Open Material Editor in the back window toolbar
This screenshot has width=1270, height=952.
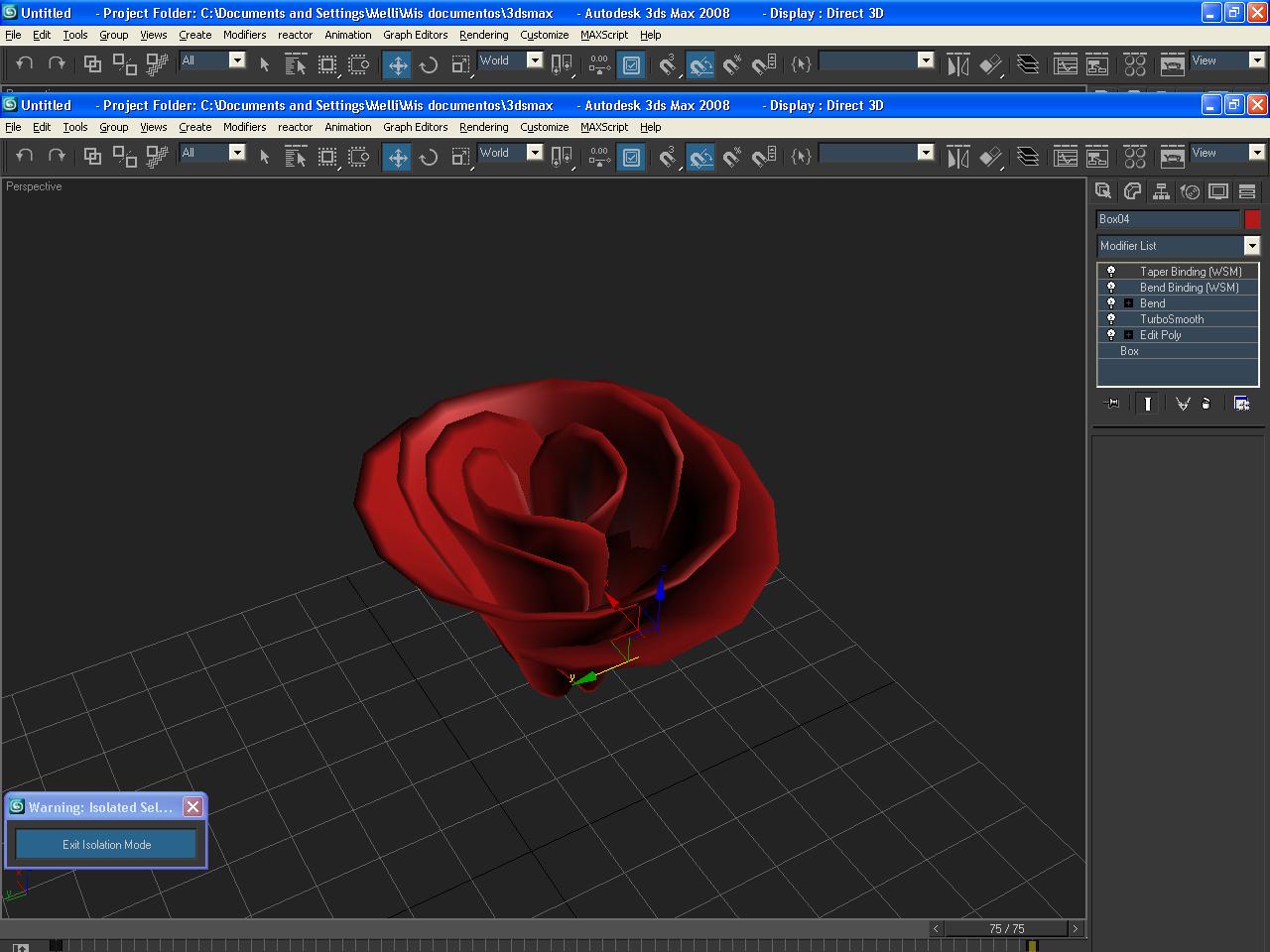point(1135,64)
